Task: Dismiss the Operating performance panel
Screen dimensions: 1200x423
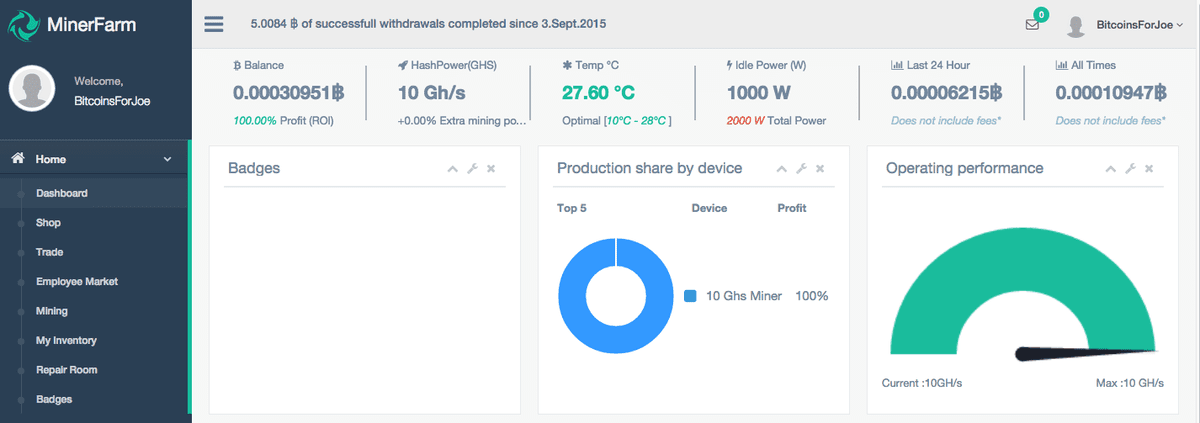Action: point(1149,169)
